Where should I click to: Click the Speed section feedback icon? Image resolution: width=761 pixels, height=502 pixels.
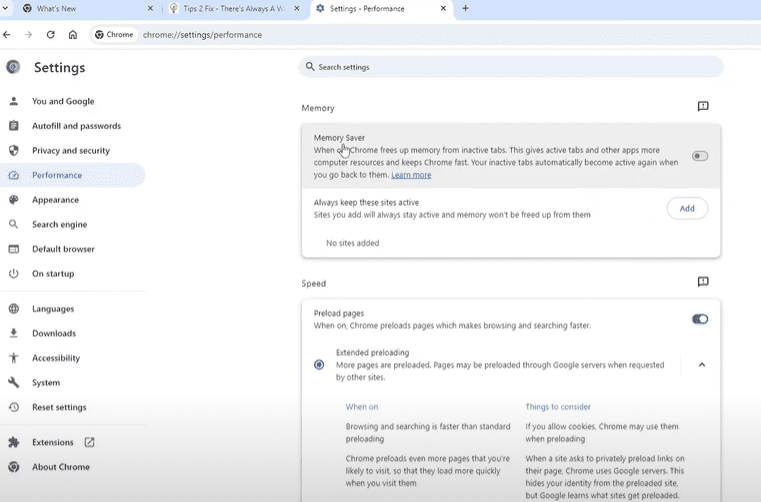click(x=703, y=283)
